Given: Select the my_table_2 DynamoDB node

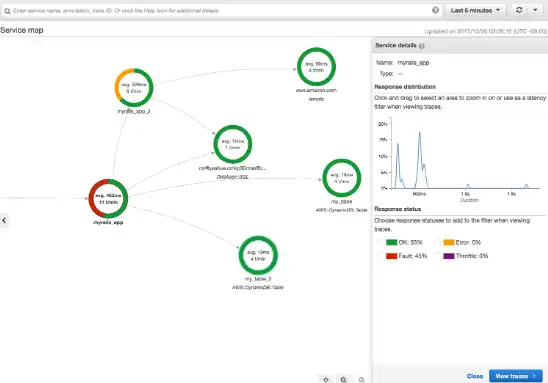Looking at the screenshot, I should pos(258,255).
